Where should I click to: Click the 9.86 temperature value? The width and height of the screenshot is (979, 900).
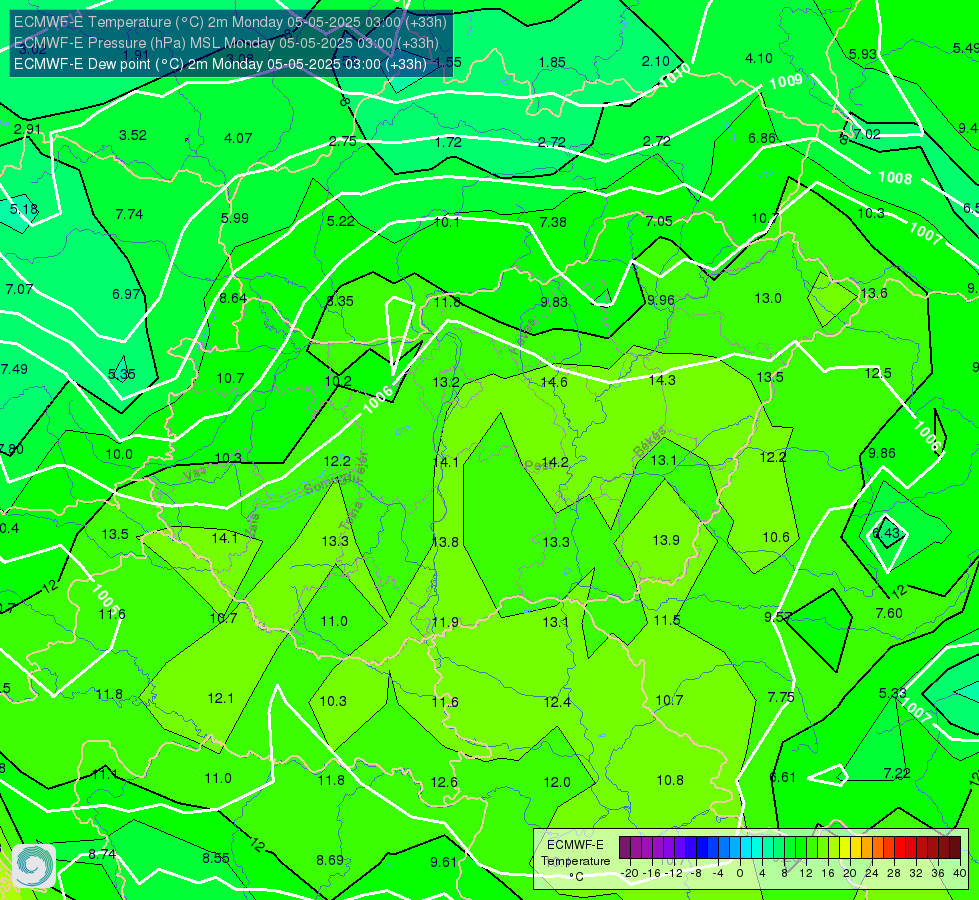[x=882, y=453]
